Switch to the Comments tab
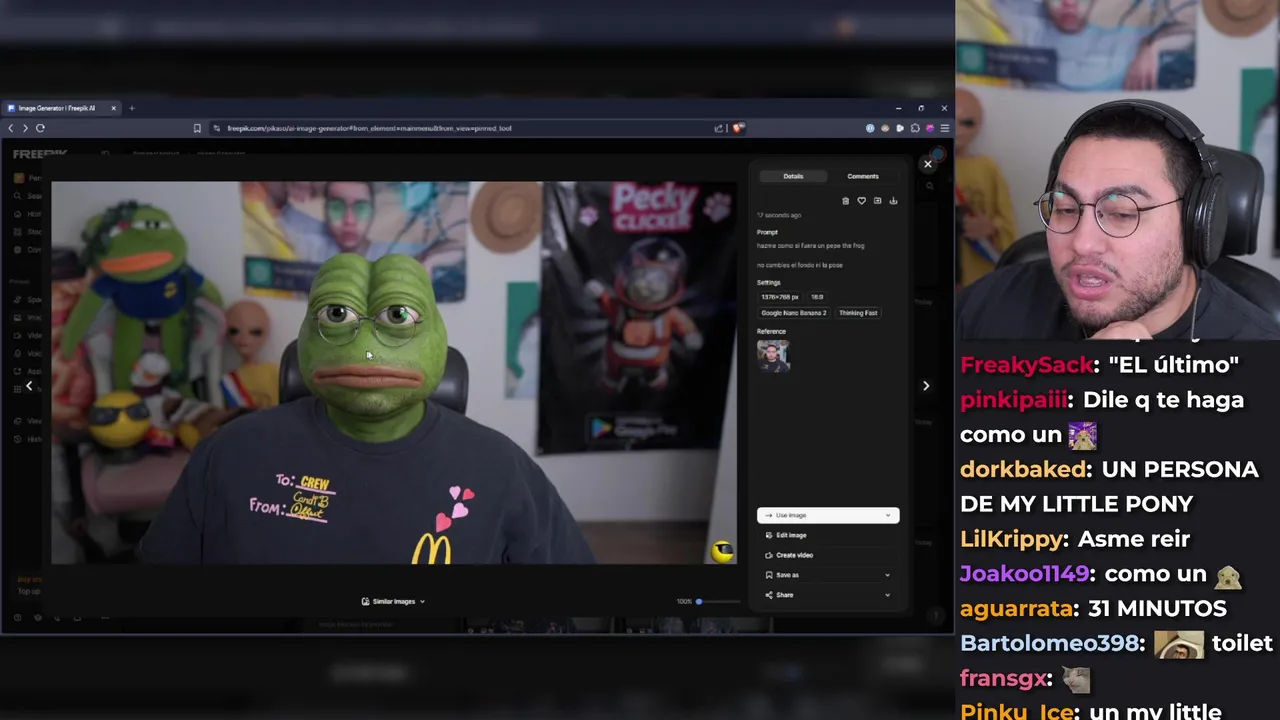The height and width of the screenshot is (720, 1280). [x=863, y=176]
